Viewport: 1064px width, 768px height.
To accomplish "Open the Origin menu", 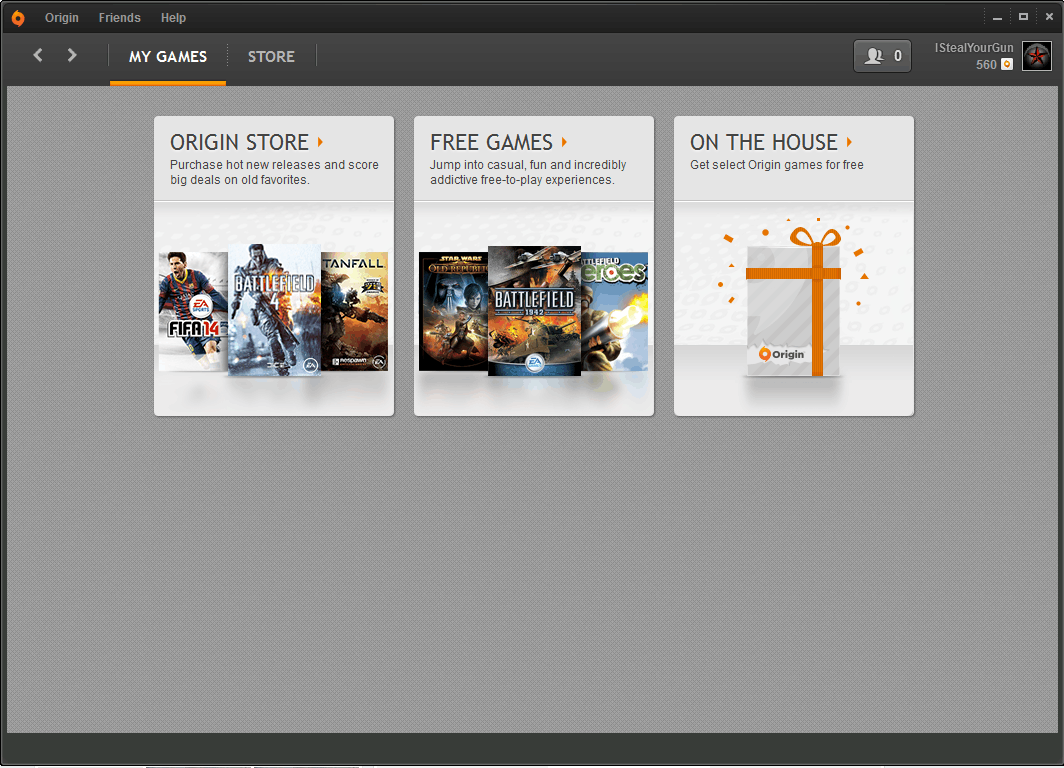I will coord(62,18).
